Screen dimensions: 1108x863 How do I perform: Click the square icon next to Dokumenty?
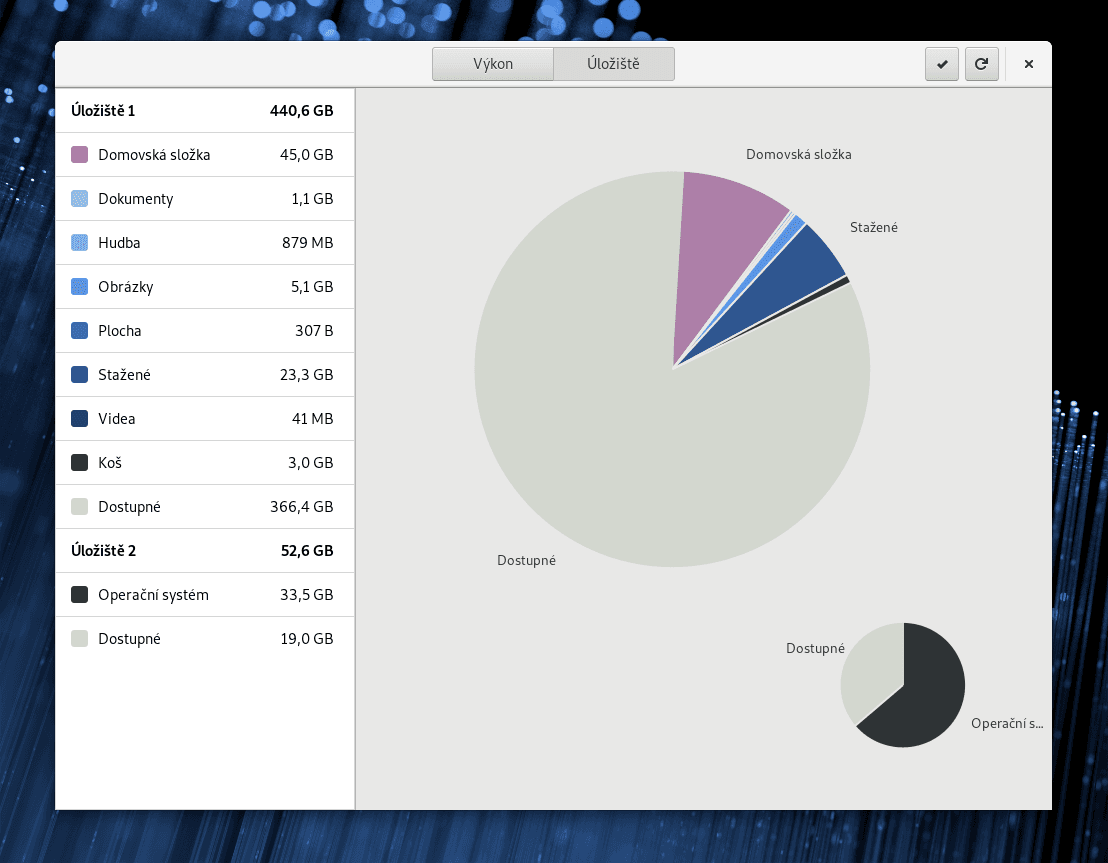(x=81, y=198)
